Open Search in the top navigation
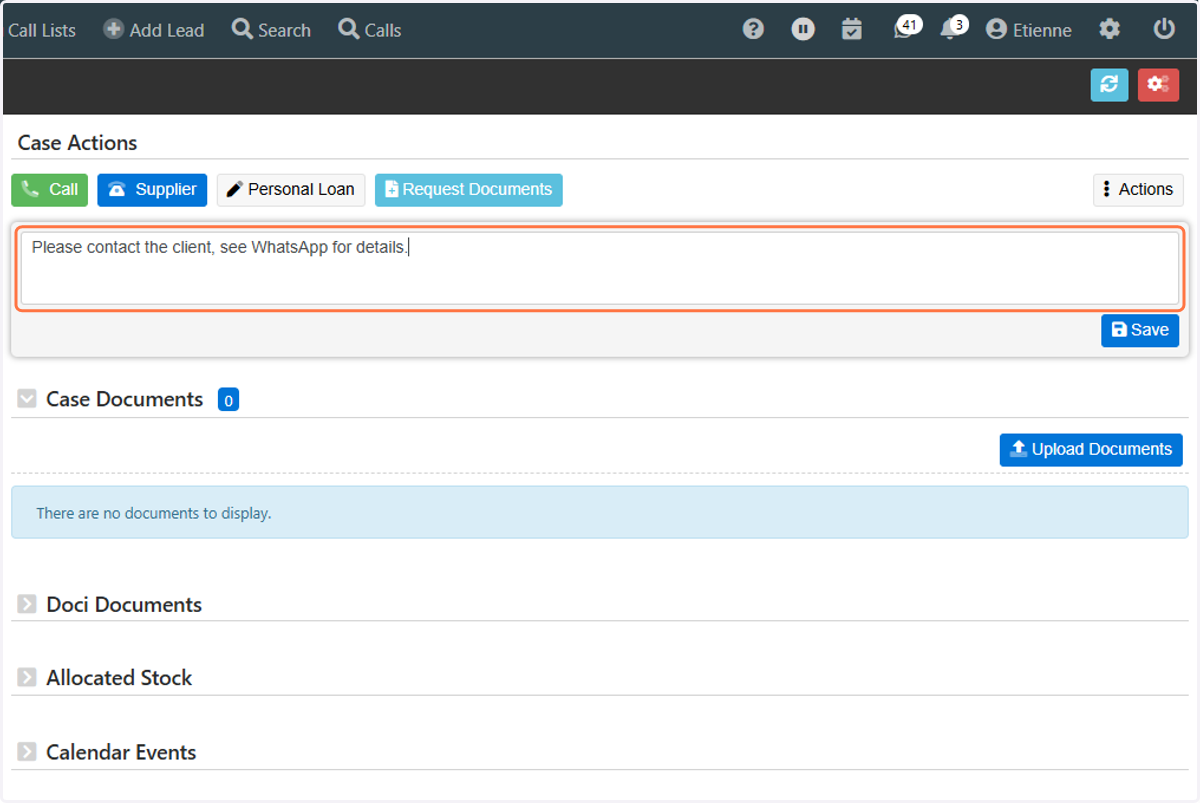 [272, 30]
